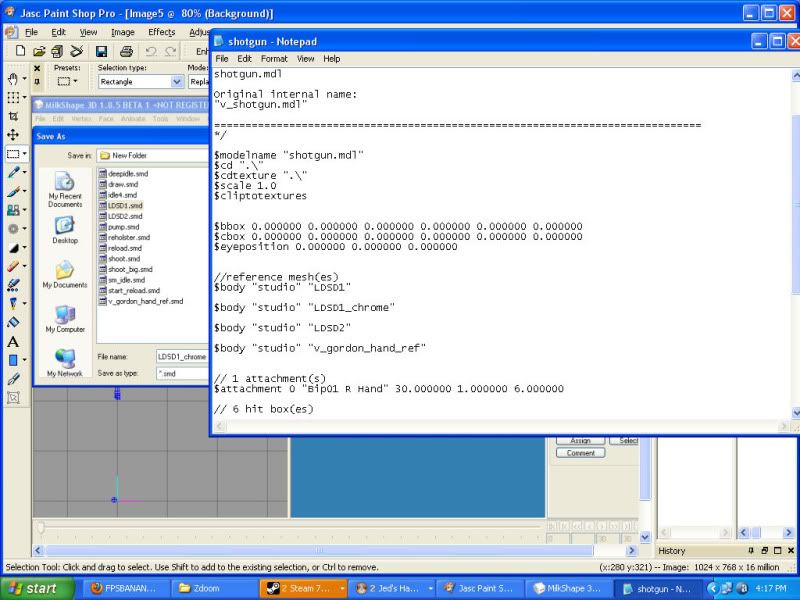The width and height of the screenshot is (800, 600).
Task: Select the Preset Shape blue rectangle tool
Action: [13, 360]
